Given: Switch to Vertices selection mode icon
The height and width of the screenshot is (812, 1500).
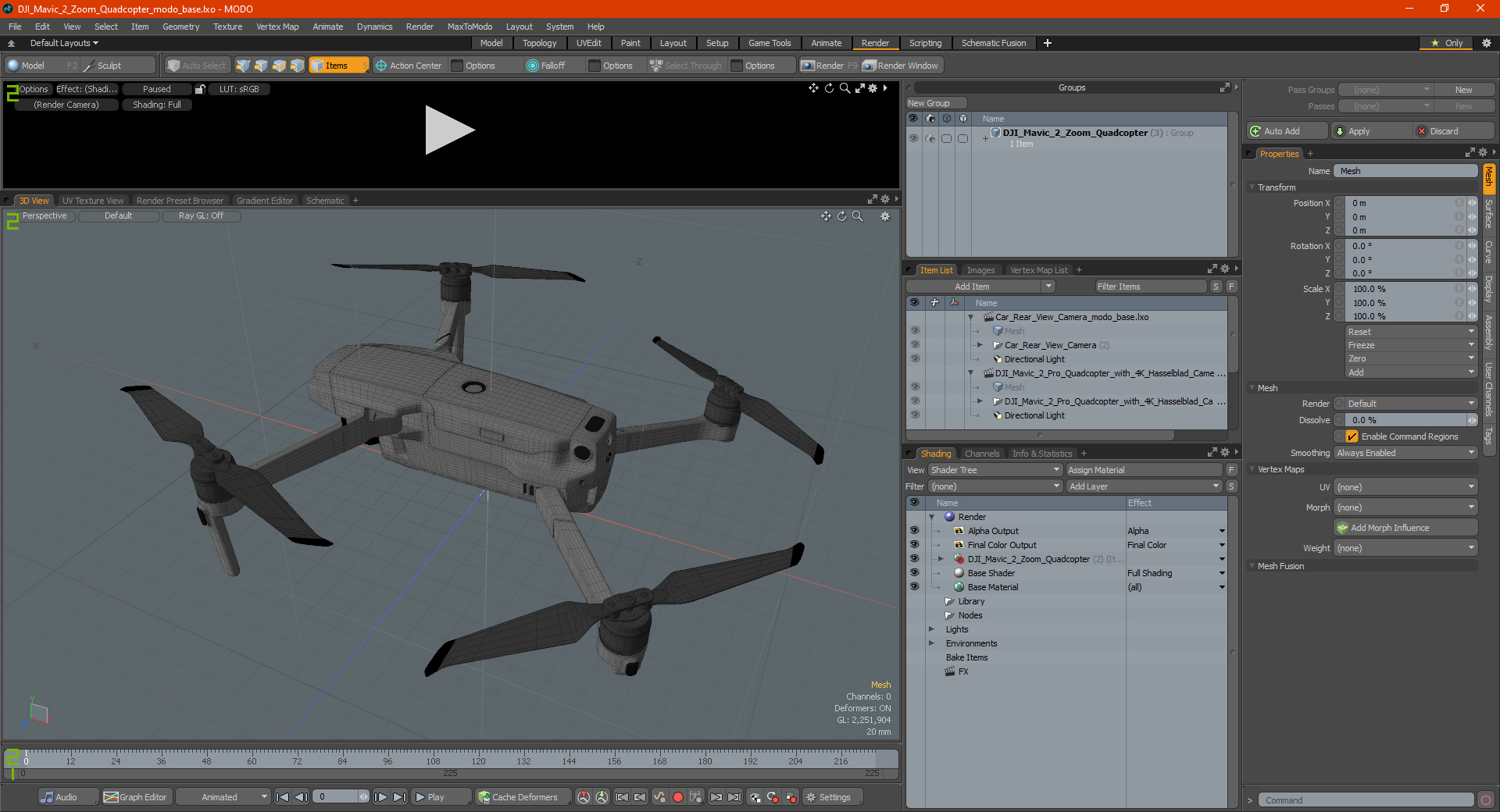Looking at the screenshot, I should (243, 66).
